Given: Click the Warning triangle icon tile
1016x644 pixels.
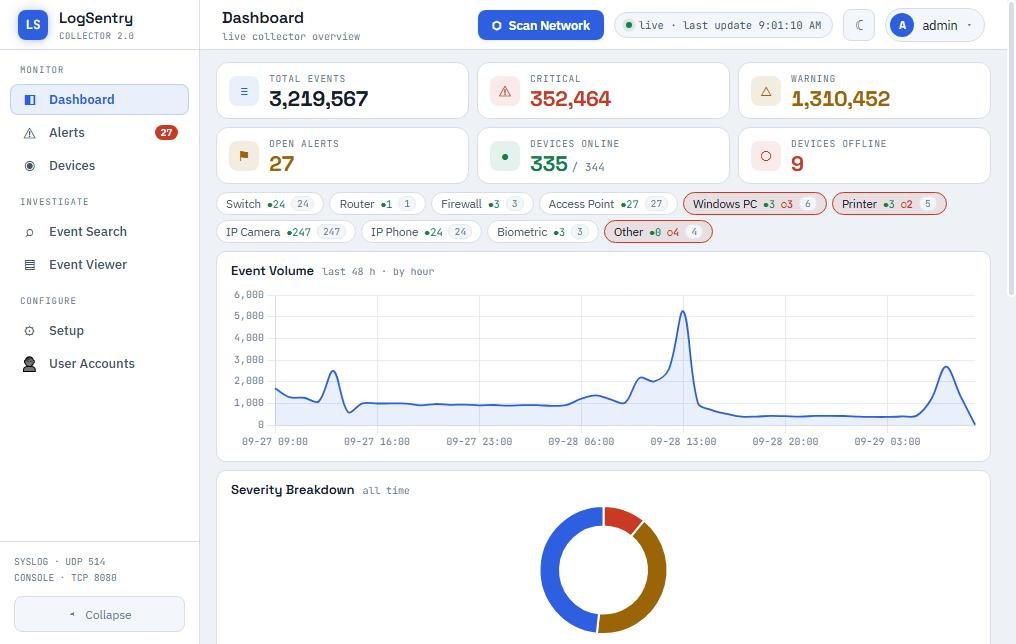Looking at the screenshot, I should click(766, 91).
